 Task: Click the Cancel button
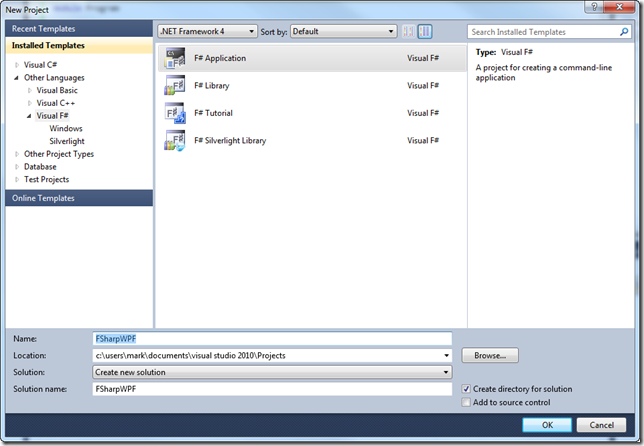(x=601, y=425)
